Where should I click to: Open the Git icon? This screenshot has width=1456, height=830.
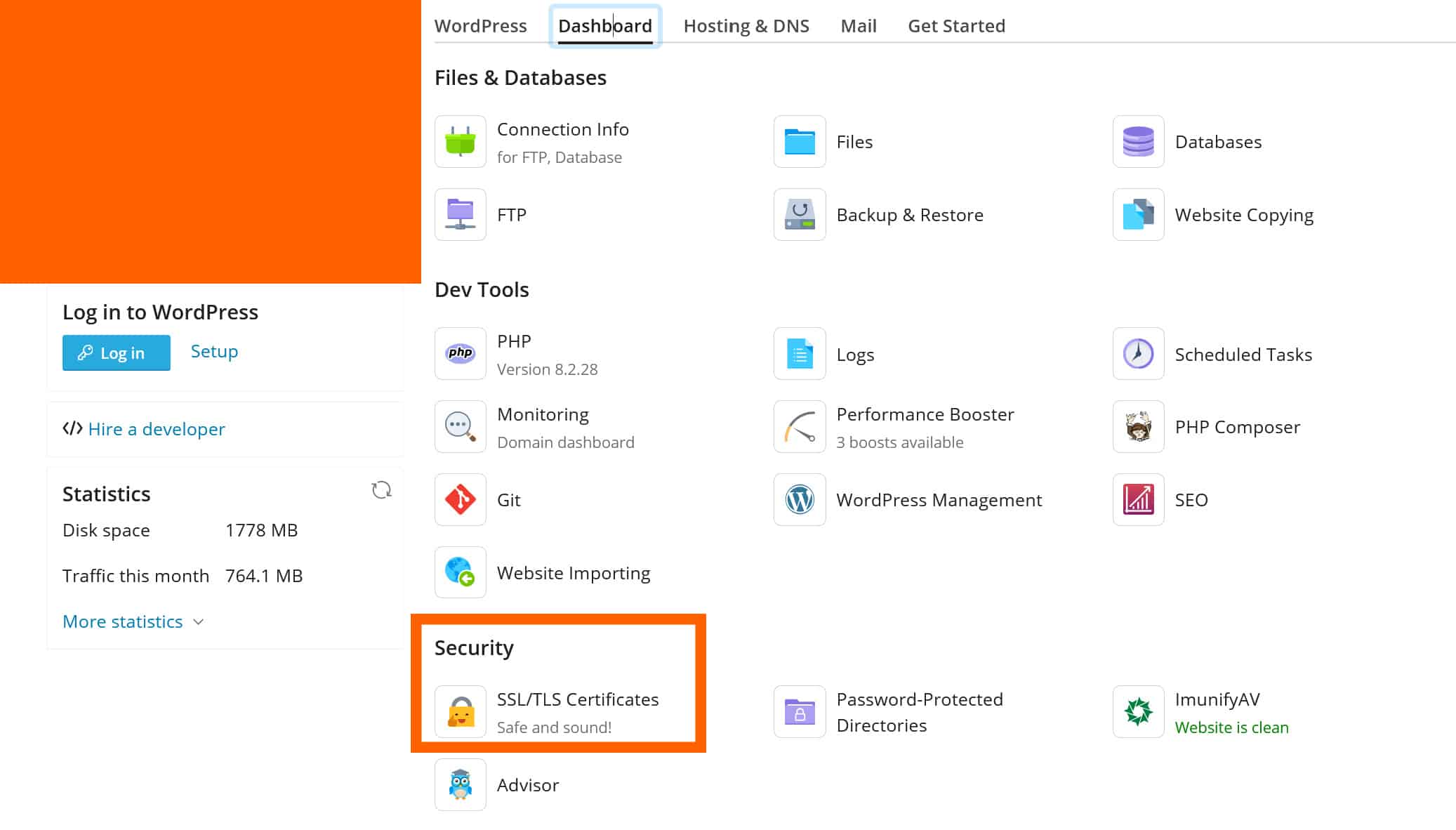click(x=461, y=500)
